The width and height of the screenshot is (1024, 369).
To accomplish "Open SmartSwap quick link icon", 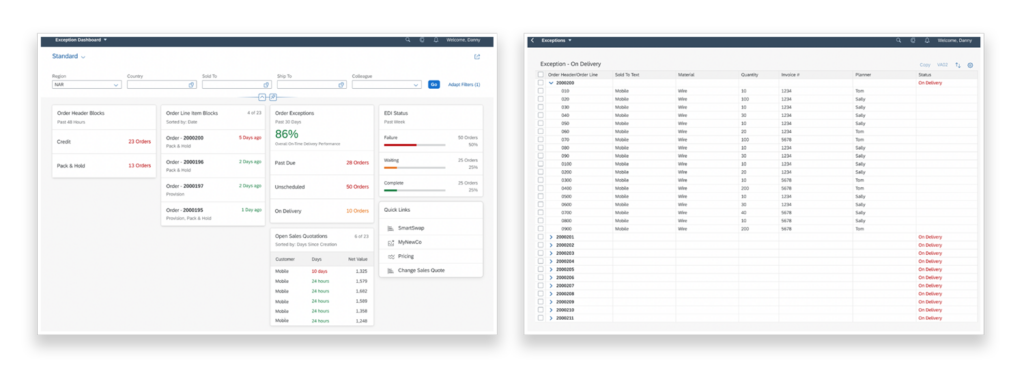I will (x=391, y=229).
